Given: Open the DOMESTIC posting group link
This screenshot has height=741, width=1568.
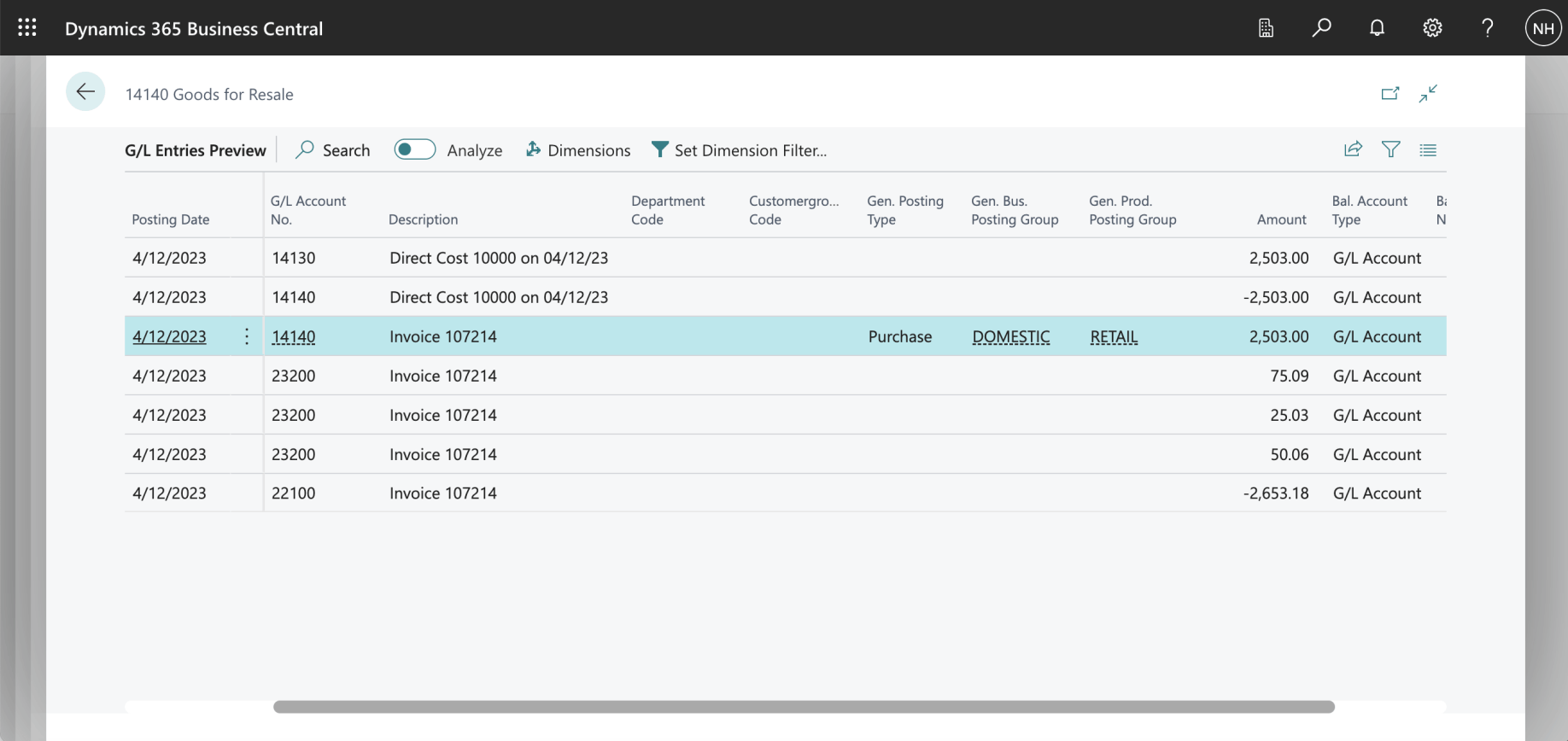Looking at the screenshot, I should pos(1011,336).
